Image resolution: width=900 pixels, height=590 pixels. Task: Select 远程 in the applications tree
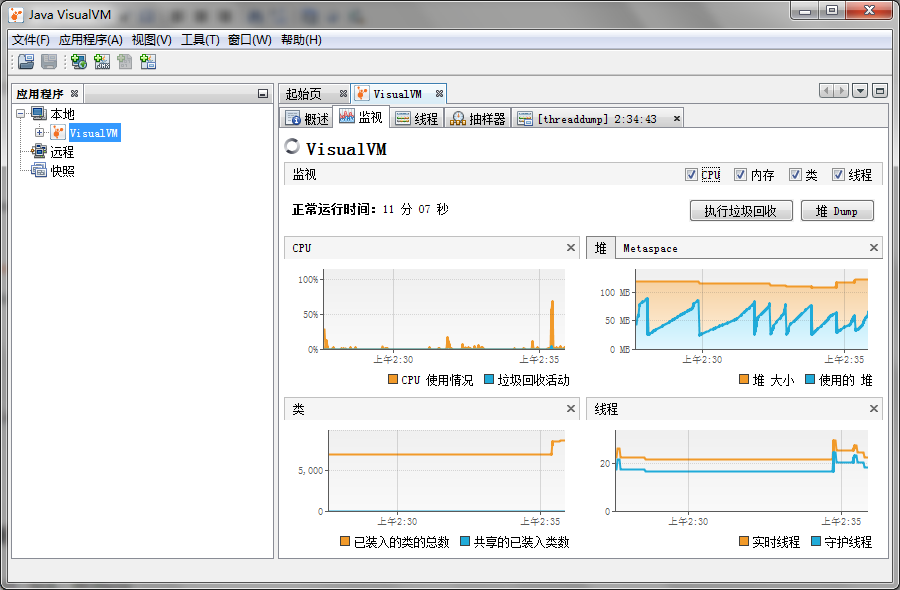[x=62, y=152]
